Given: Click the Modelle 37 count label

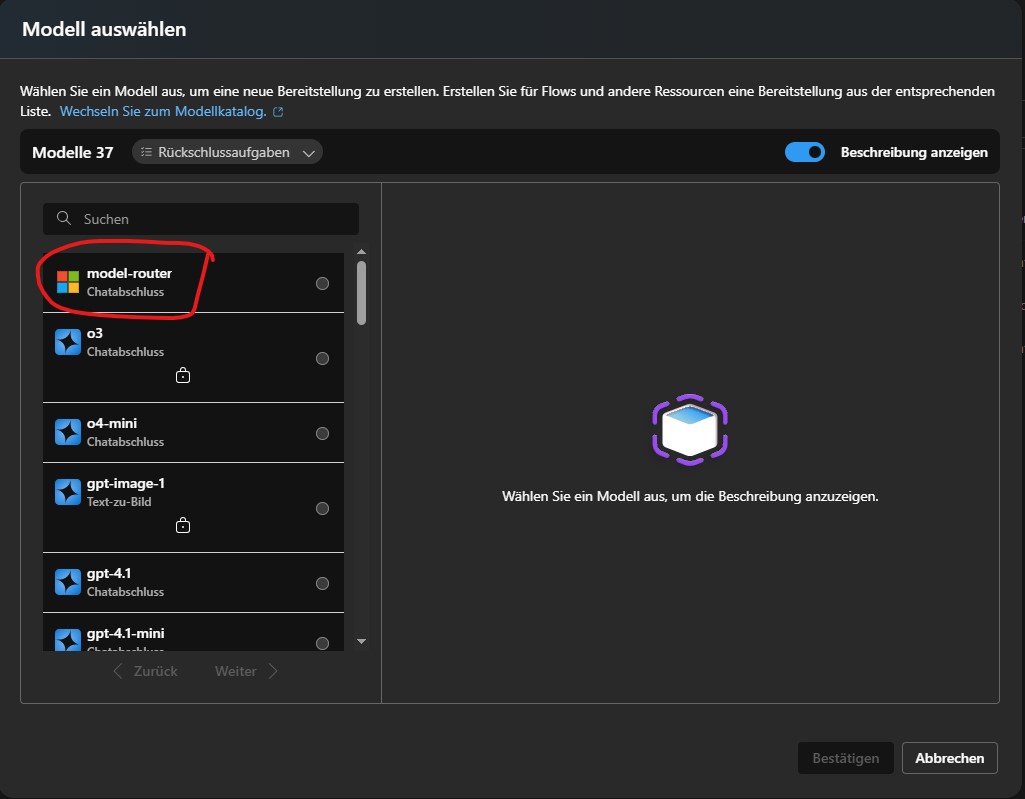Looking at the screenshot, I should tap(73, 152).
